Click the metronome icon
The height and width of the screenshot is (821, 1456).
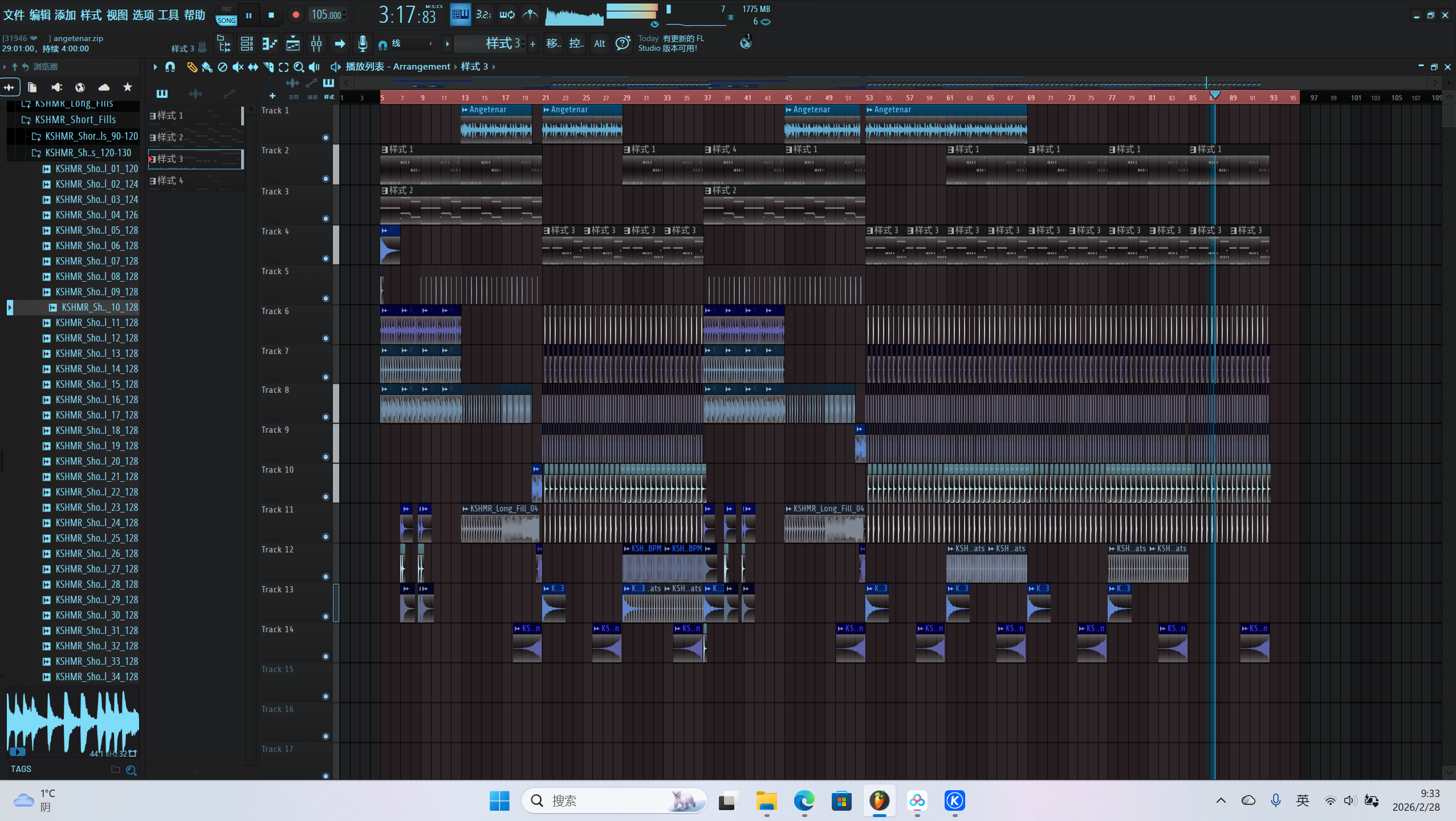[530, 15]
